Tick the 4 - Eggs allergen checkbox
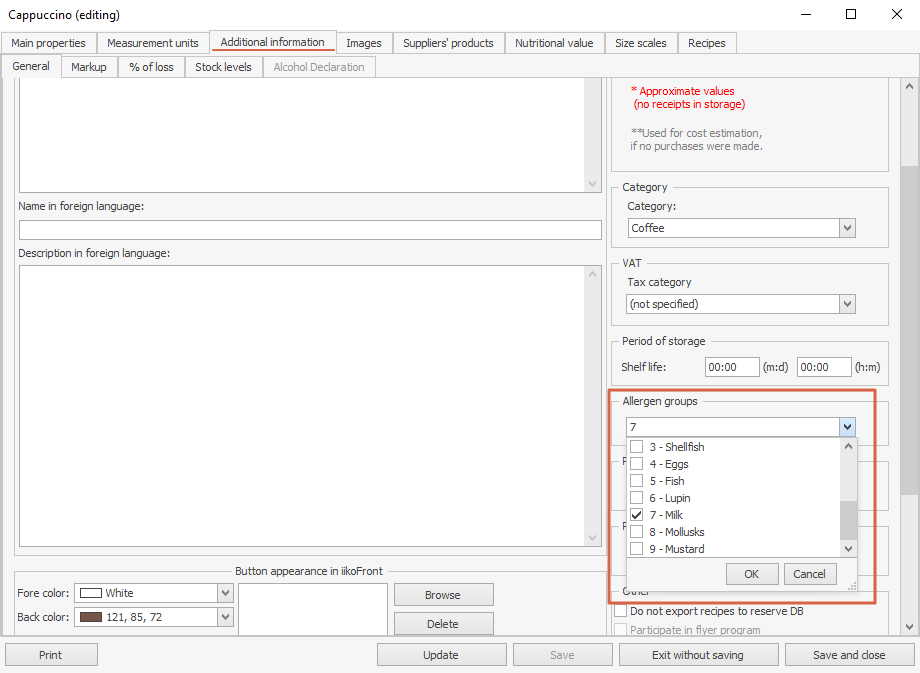This screenshot has height=673, width=920. pyautogui.click(x=636, y=464)
